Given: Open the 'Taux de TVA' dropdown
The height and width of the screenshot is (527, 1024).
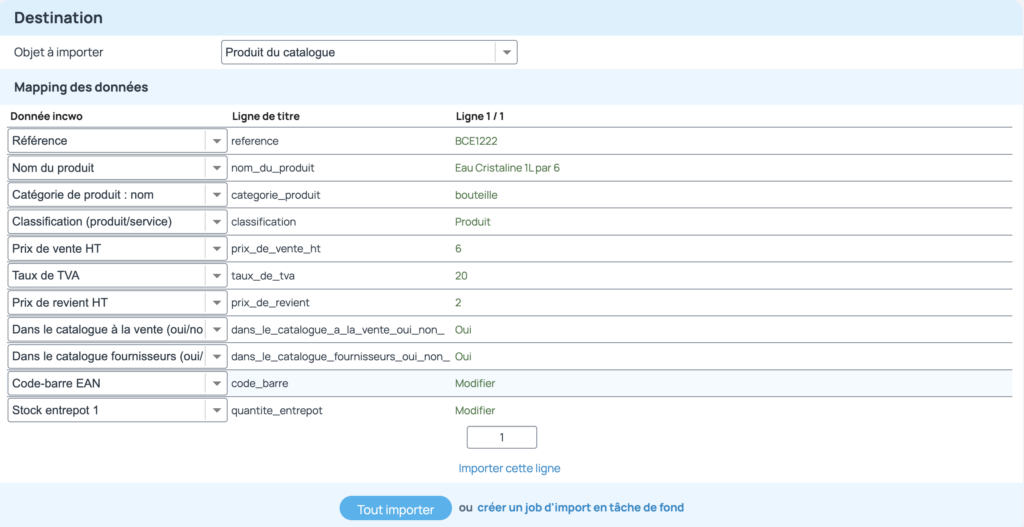Looking at the screenshot, I should pos(118,276).
